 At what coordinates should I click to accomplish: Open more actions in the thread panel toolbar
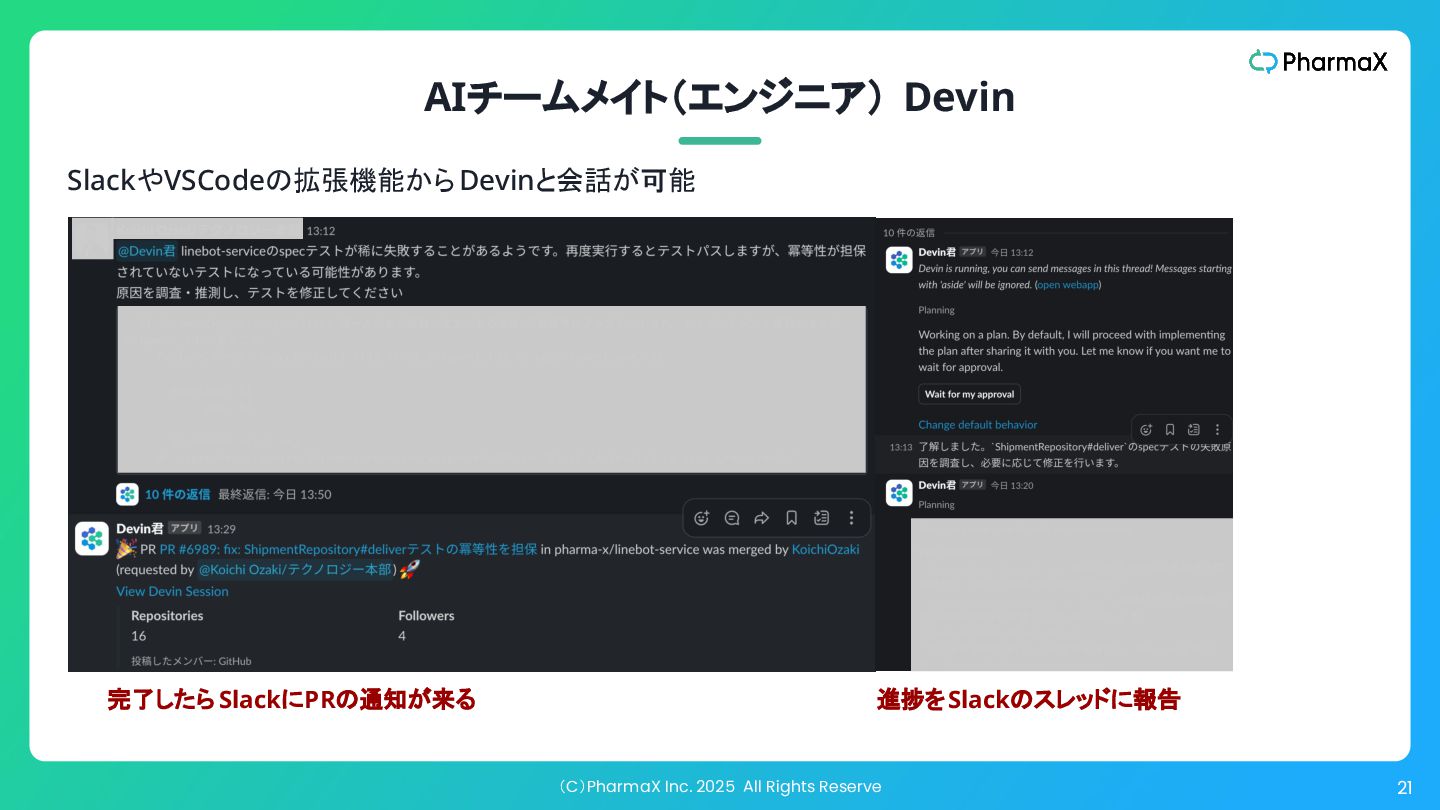1217,430
